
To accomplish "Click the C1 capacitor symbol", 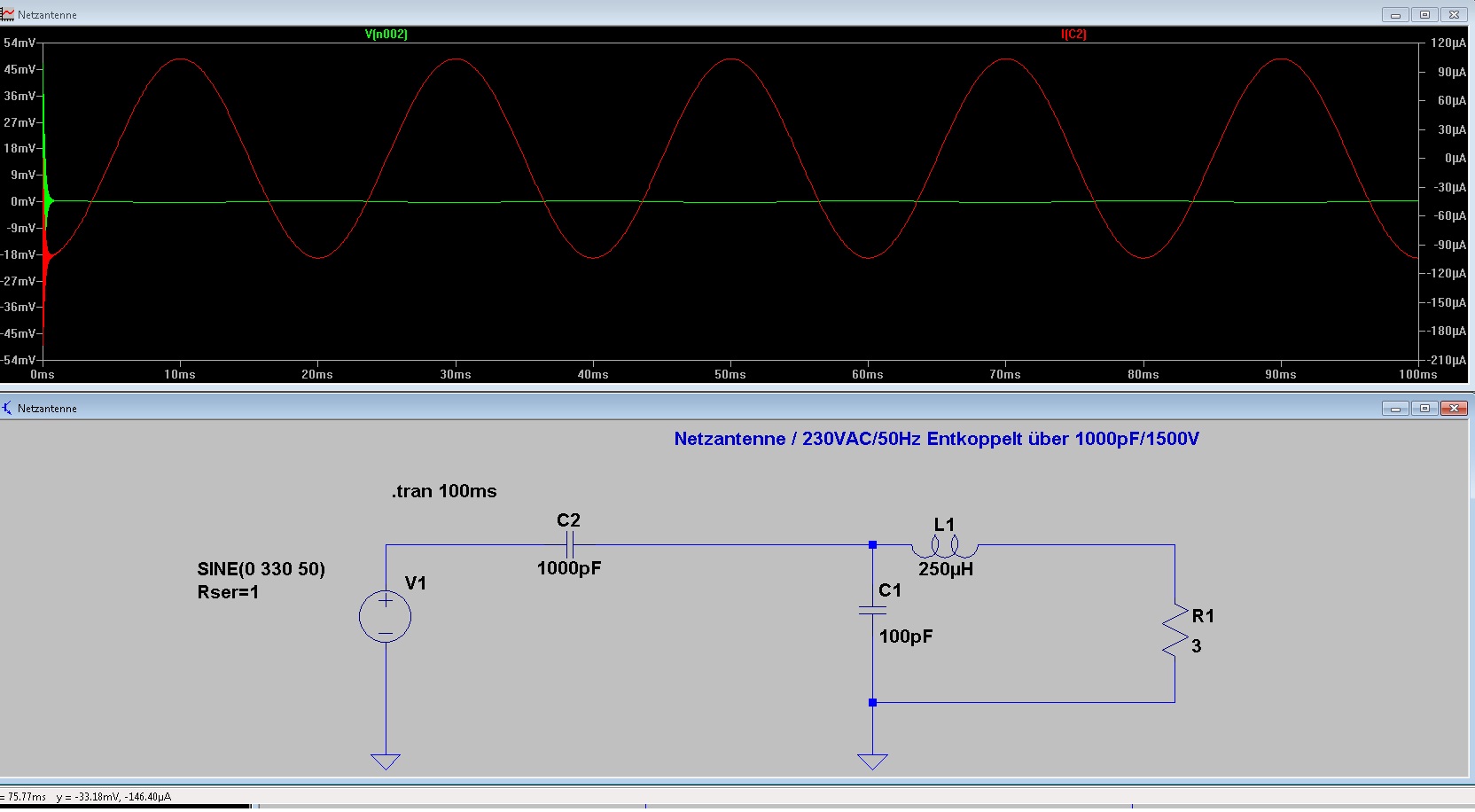I will pos(872,610).
